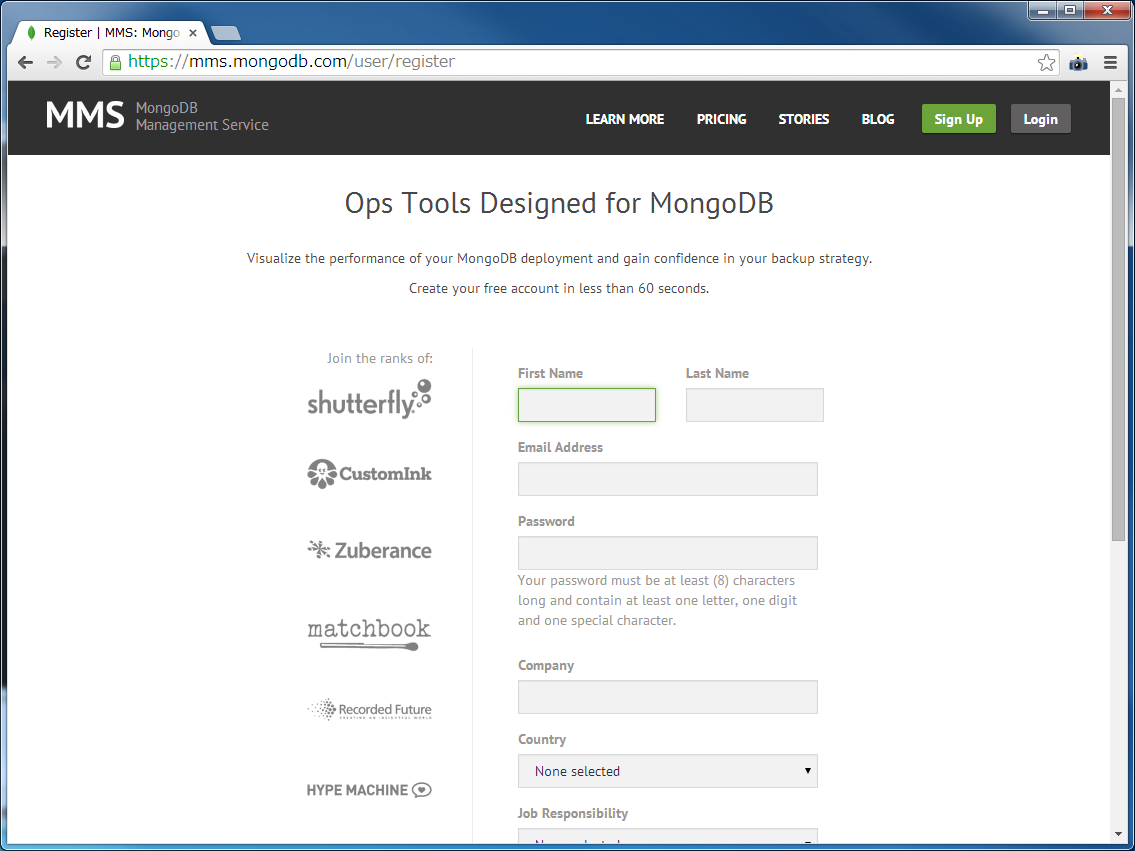The width and height of the screenshot is (1135, 851).
Task: Click the Login button
Action: pos(1040,118)
